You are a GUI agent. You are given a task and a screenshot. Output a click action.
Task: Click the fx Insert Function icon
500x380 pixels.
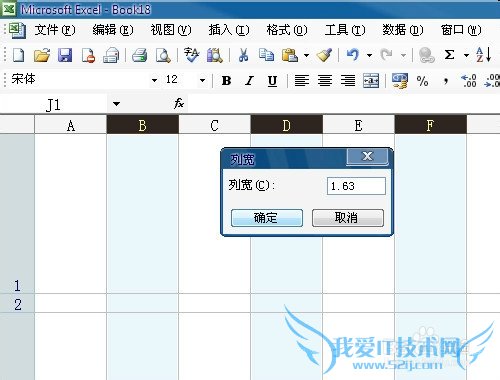click(x=179, y=103)
